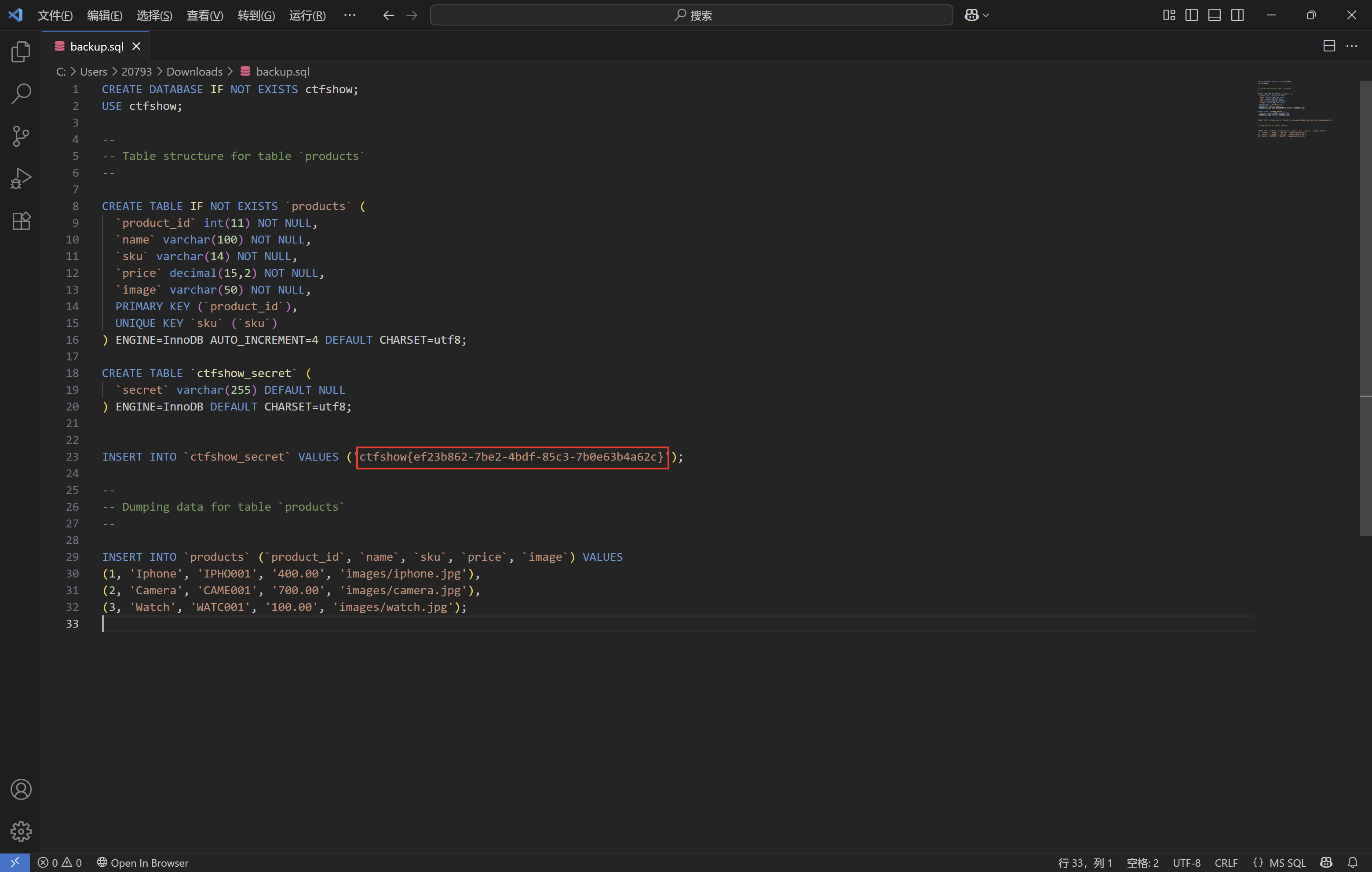Open the Search view icon
This screenshot has width=1372, height=872.
click(21, 94)
